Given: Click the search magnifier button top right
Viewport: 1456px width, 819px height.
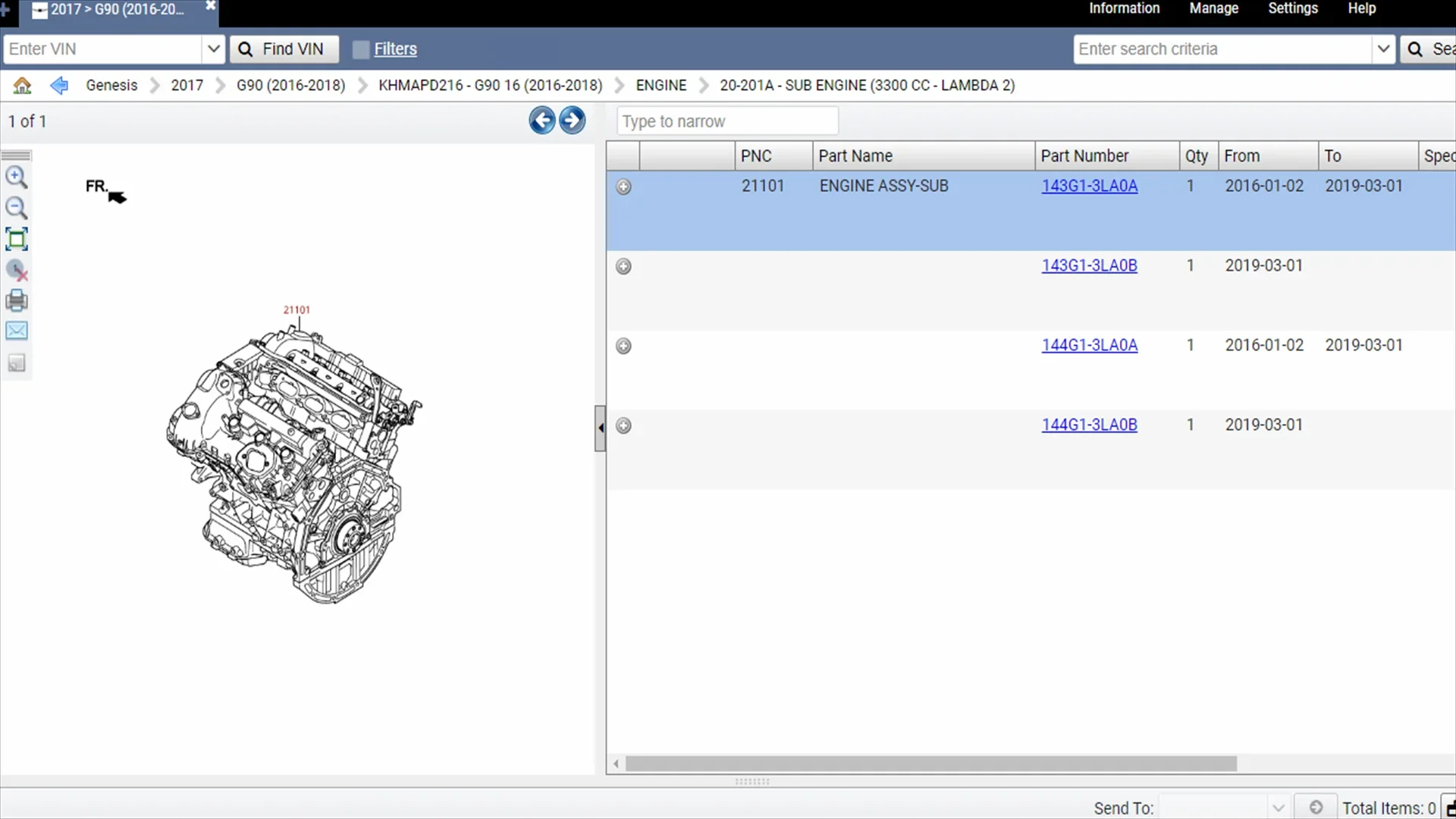Looking at the screenshot, I should tap(1428, 49).
